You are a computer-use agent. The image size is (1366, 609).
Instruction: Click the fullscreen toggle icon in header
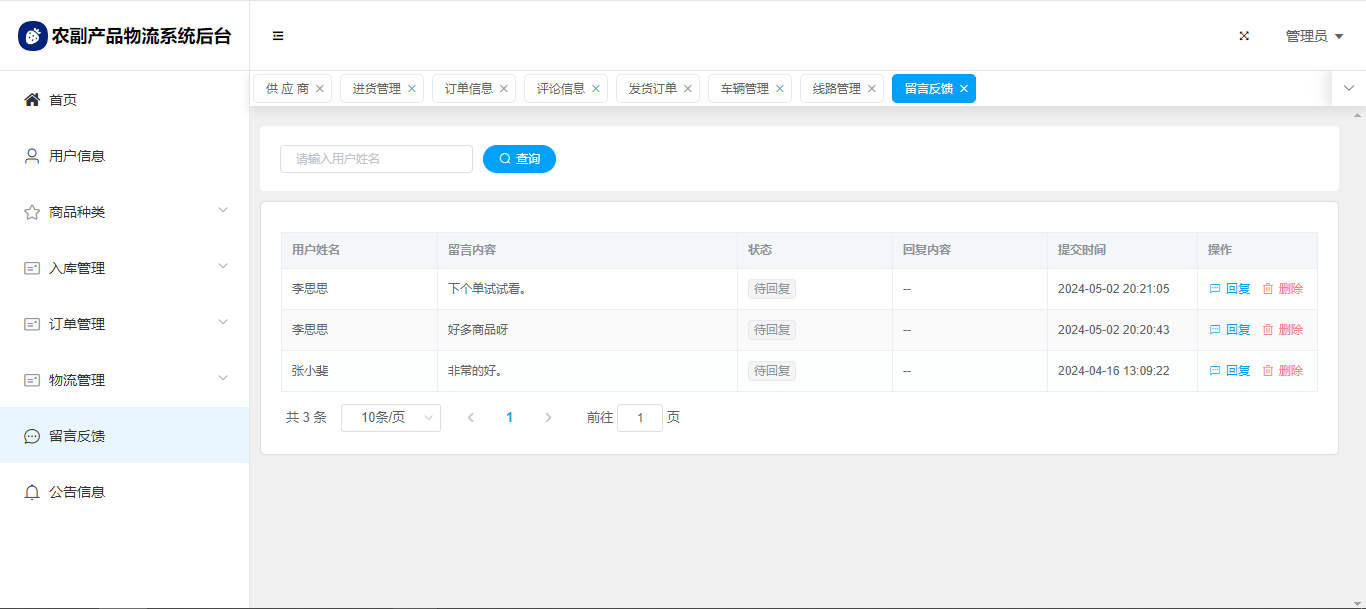[1244, 36]
